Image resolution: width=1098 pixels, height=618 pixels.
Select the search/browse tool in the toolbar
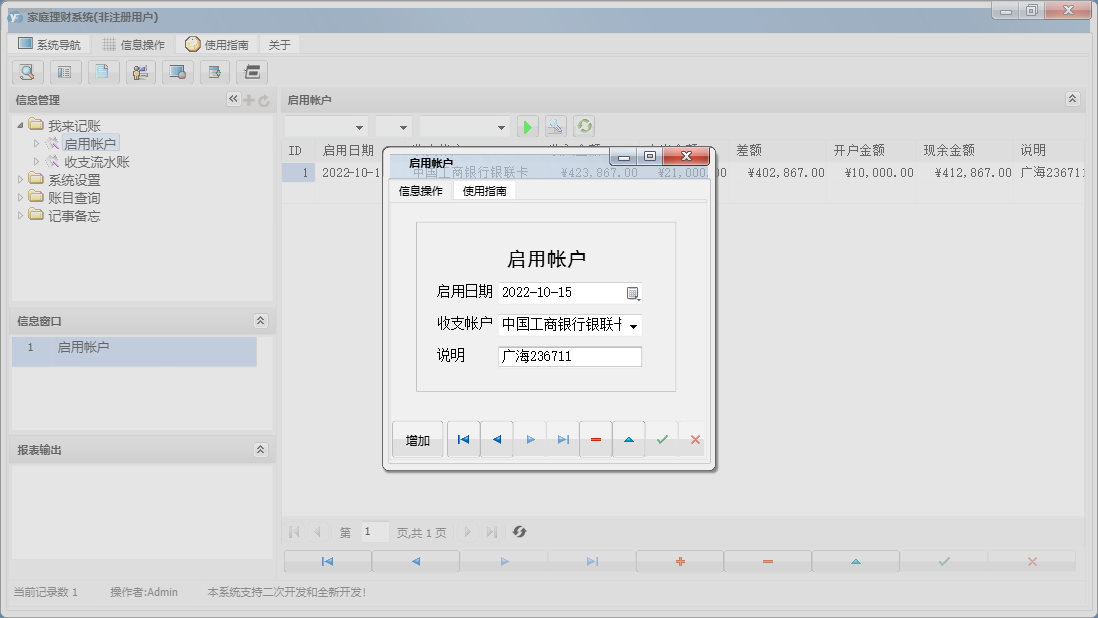pos(27,72)
